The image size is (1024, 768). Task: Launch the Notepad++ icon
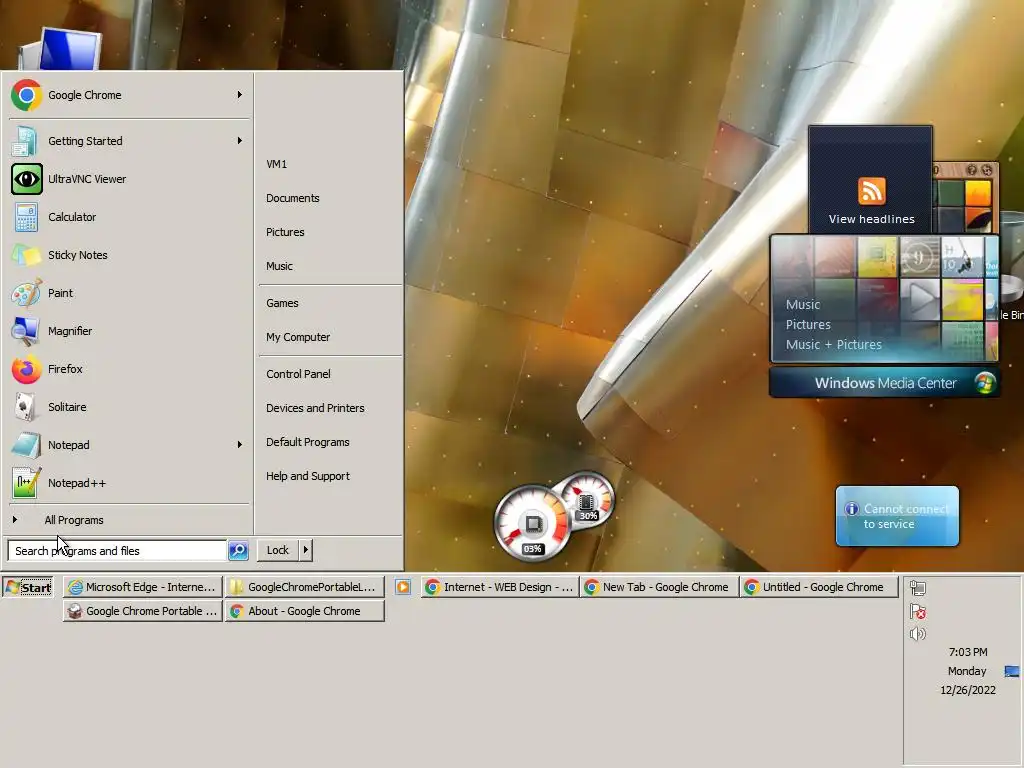point(26,483)
